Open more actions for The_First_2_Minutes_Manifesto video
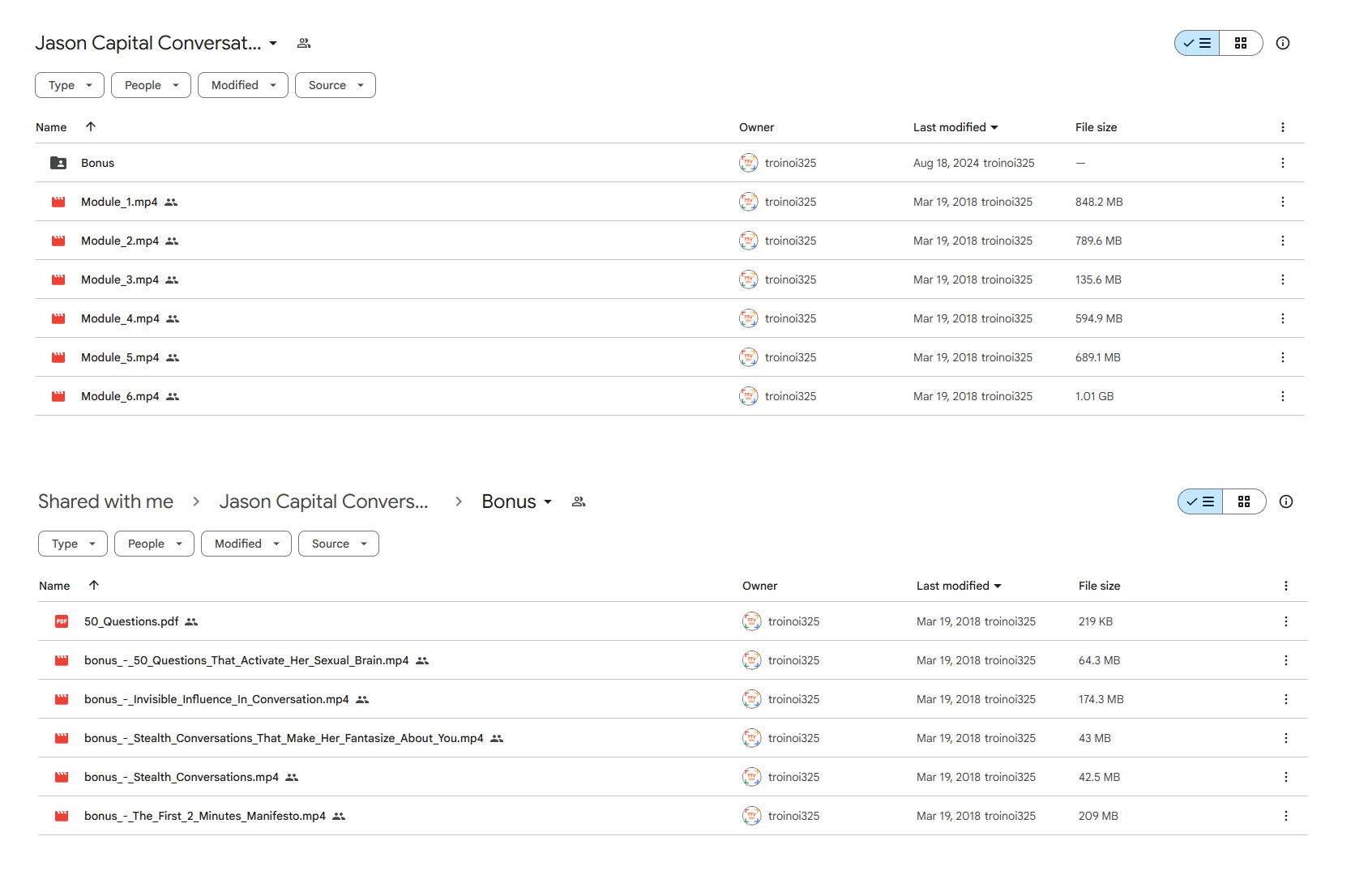Viewport: 1368px width, 896px height. coord(1285,816)
